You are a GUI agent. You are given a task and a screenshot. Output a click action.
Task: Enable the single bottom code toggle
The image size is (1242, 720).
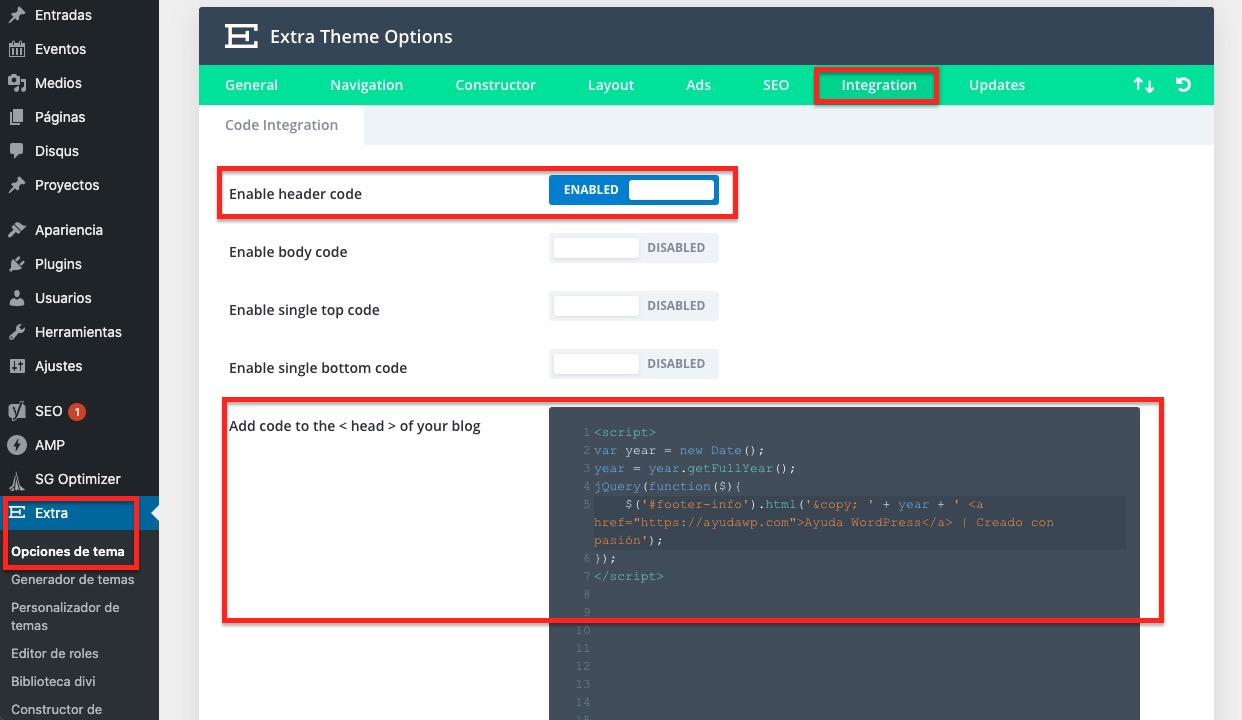click(x=633, y=364)
